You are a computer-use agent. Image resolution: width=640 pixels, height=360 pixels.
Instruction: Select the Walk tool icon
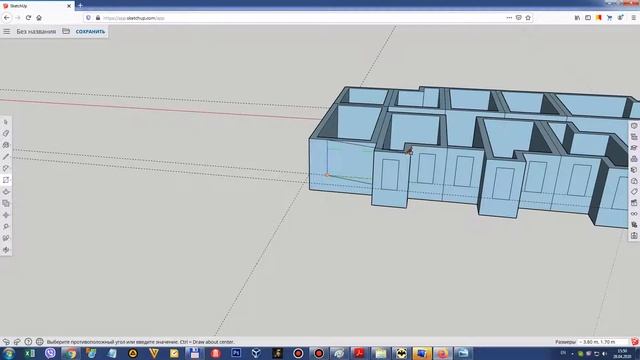click(6, 238)
